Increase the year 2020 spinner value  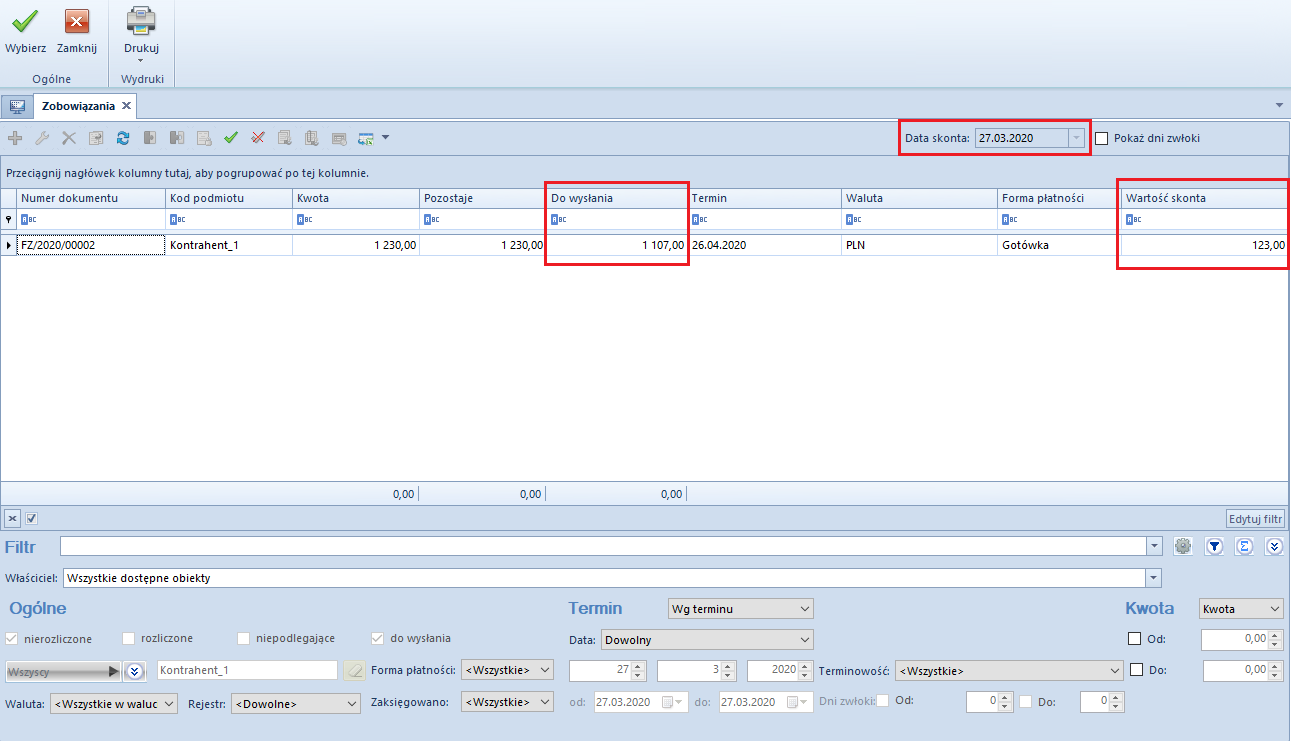coord(804,666)
